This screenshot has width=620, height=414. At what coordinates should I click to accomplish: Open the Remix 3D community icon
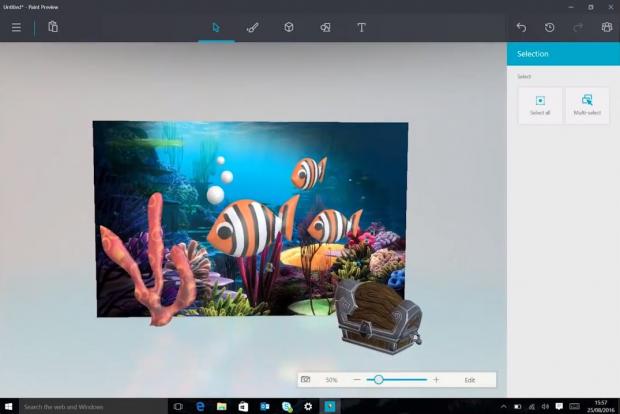(606, 27)
